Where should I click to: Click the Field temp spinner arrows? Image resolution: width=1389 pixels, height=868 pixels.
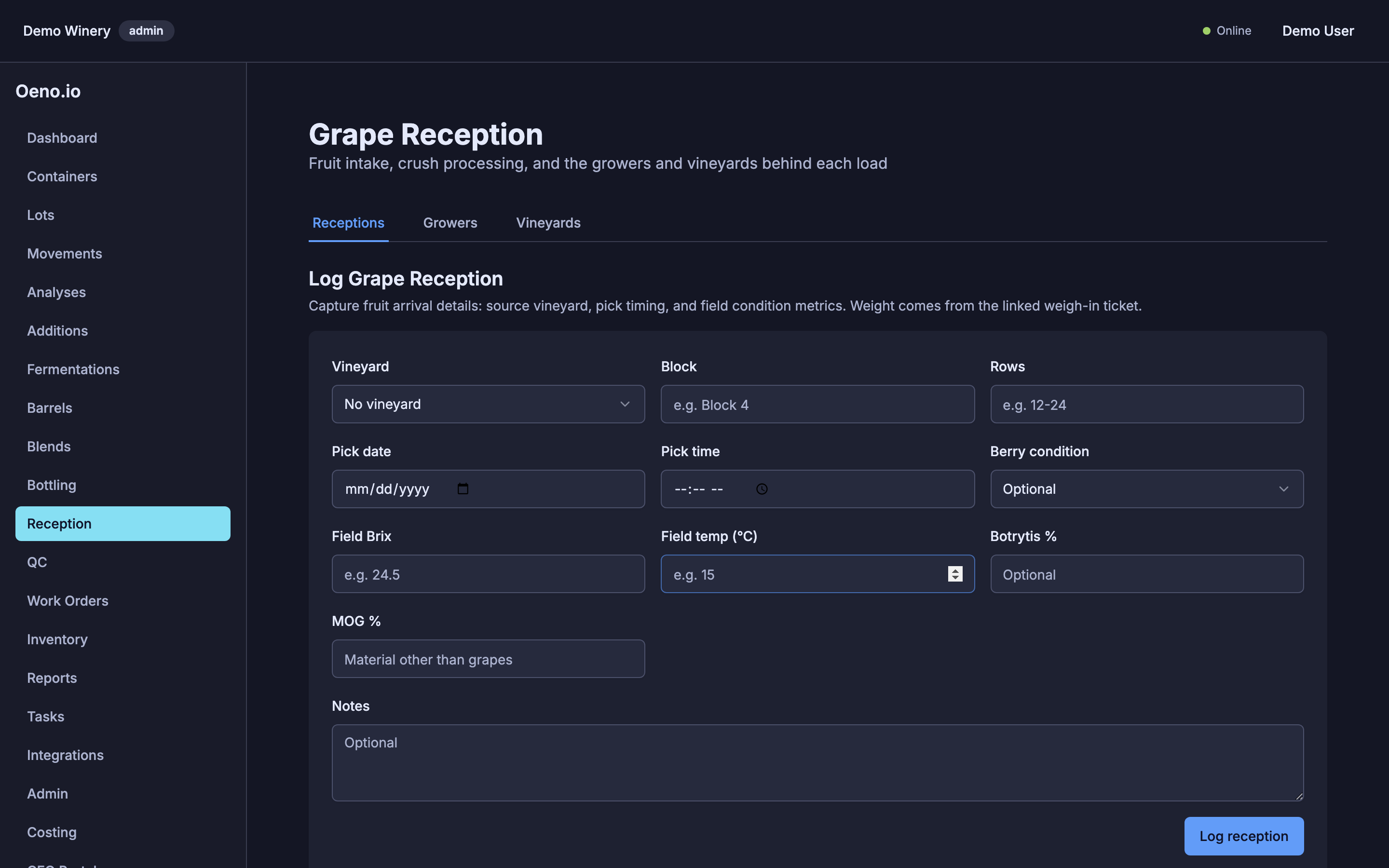pos(955,574)
